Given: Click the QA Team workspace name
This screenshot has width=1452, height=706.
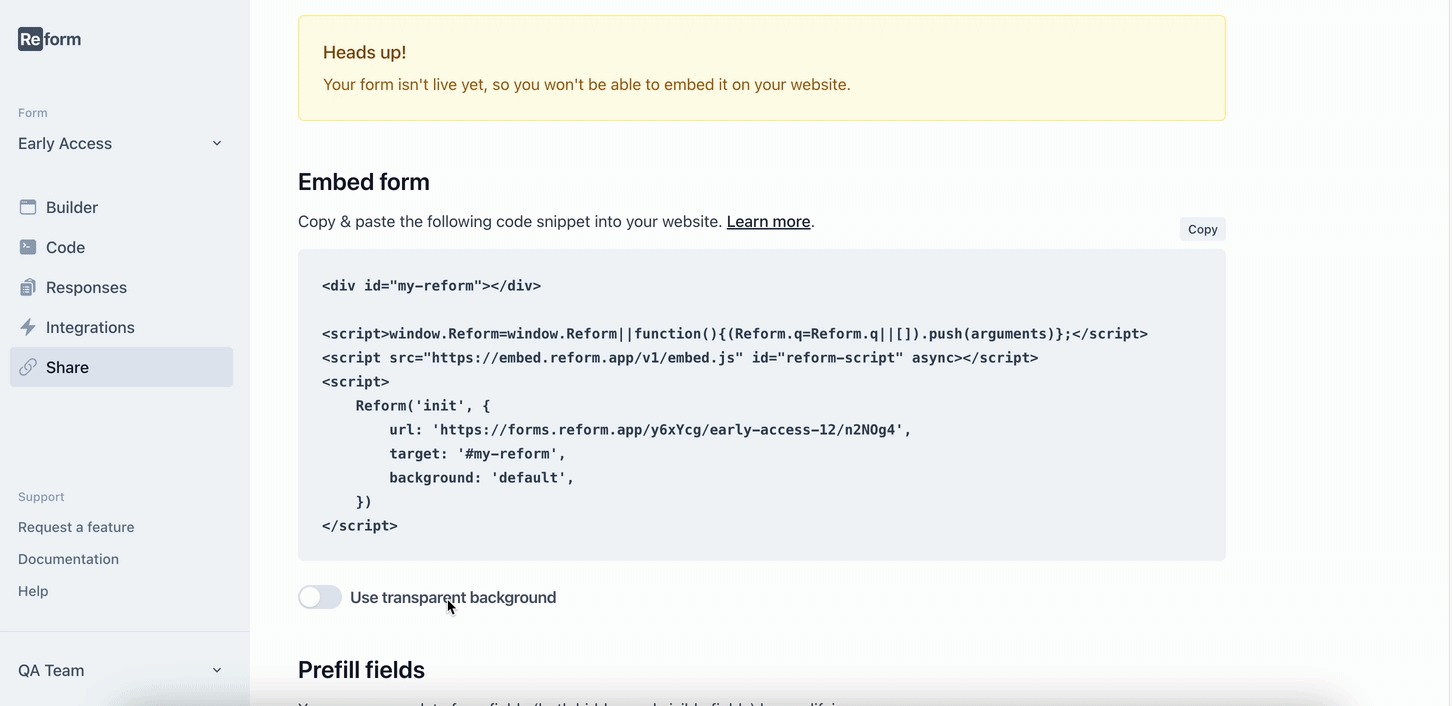Looking at the screenshot, I should tap(51, 670).
